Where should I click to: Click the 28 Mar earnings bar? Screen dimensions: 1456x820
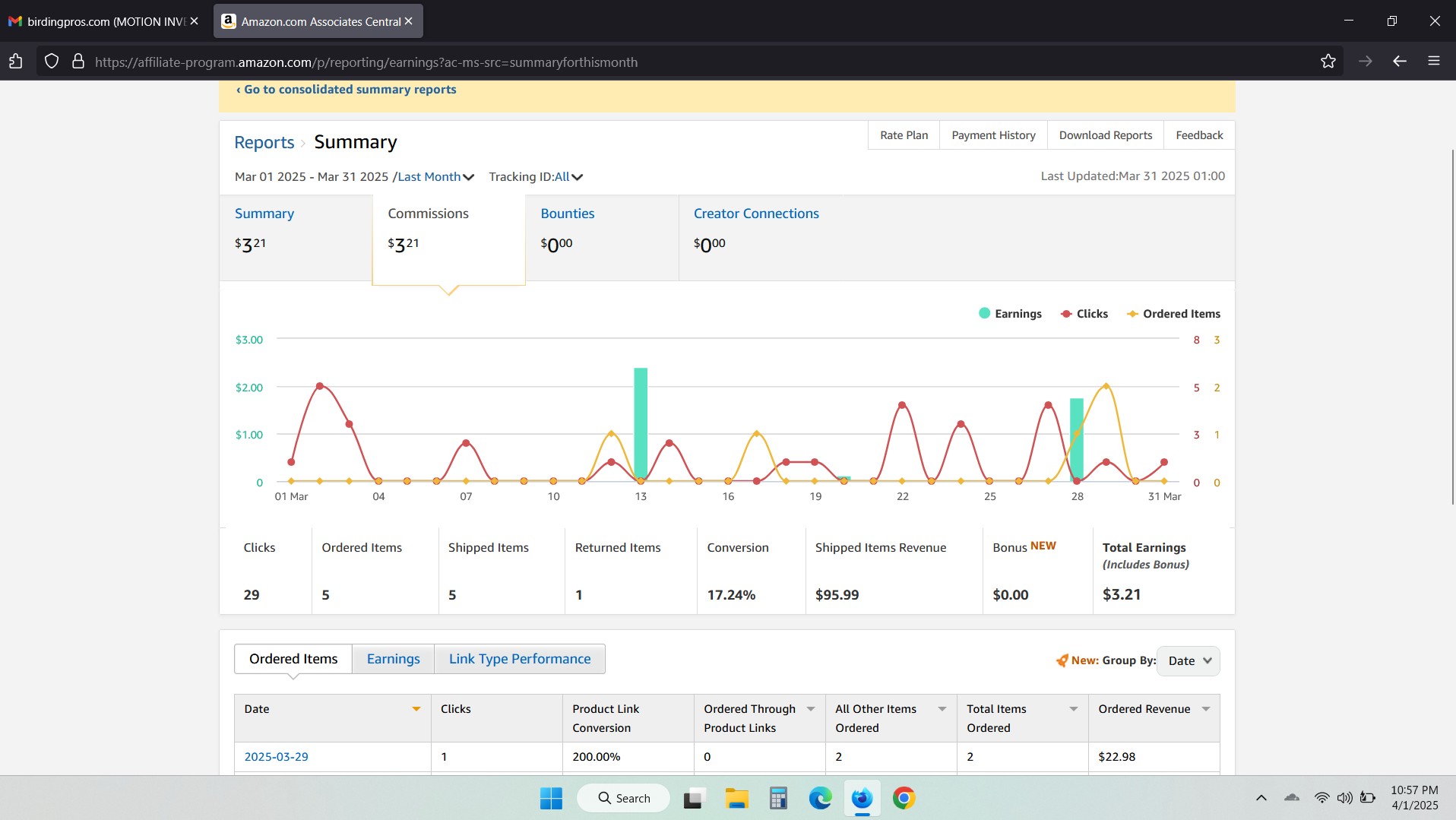pos(1077,439)
